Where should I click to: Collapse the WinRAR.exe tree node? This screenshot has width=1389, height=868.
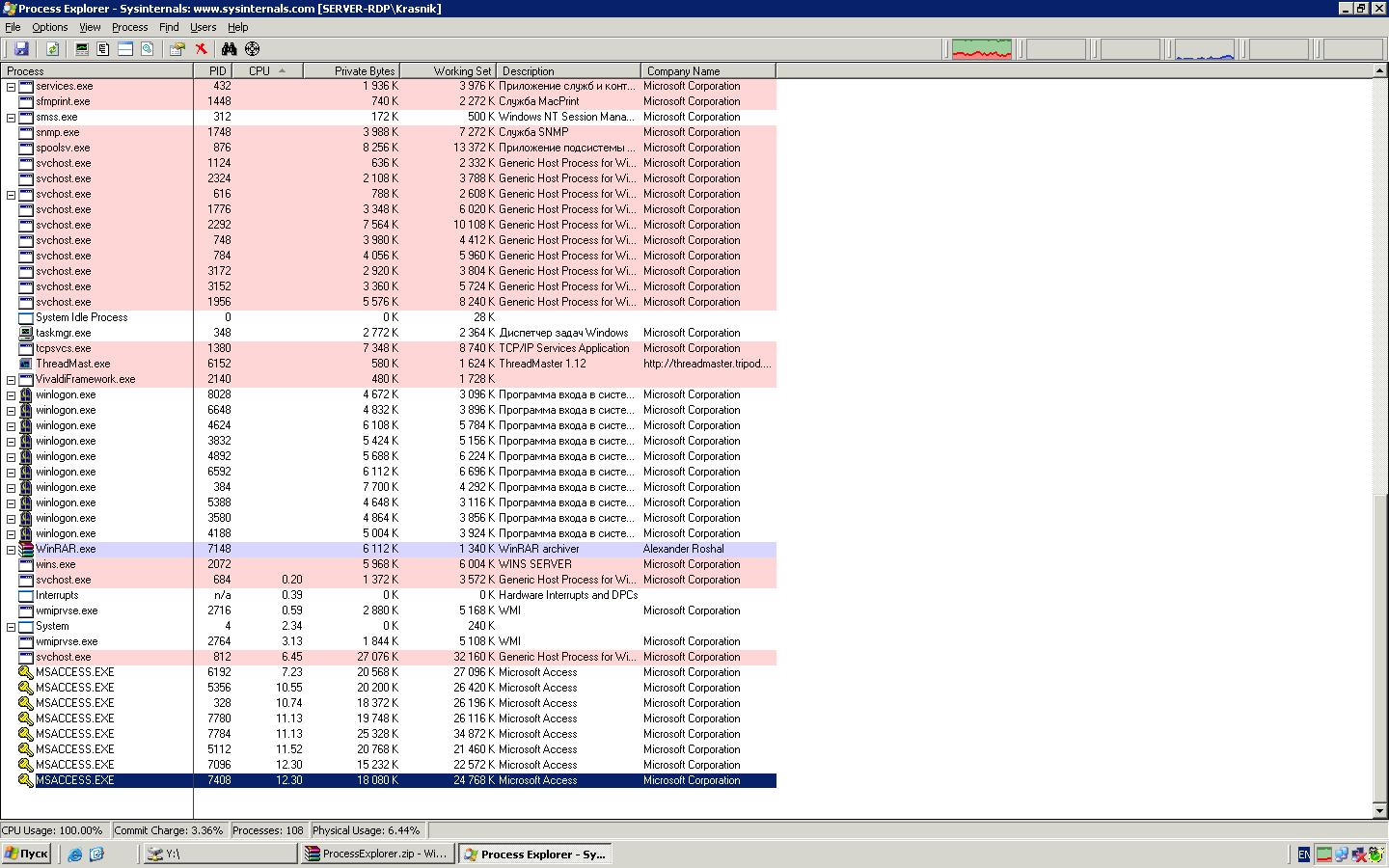[x=12, y=550]
